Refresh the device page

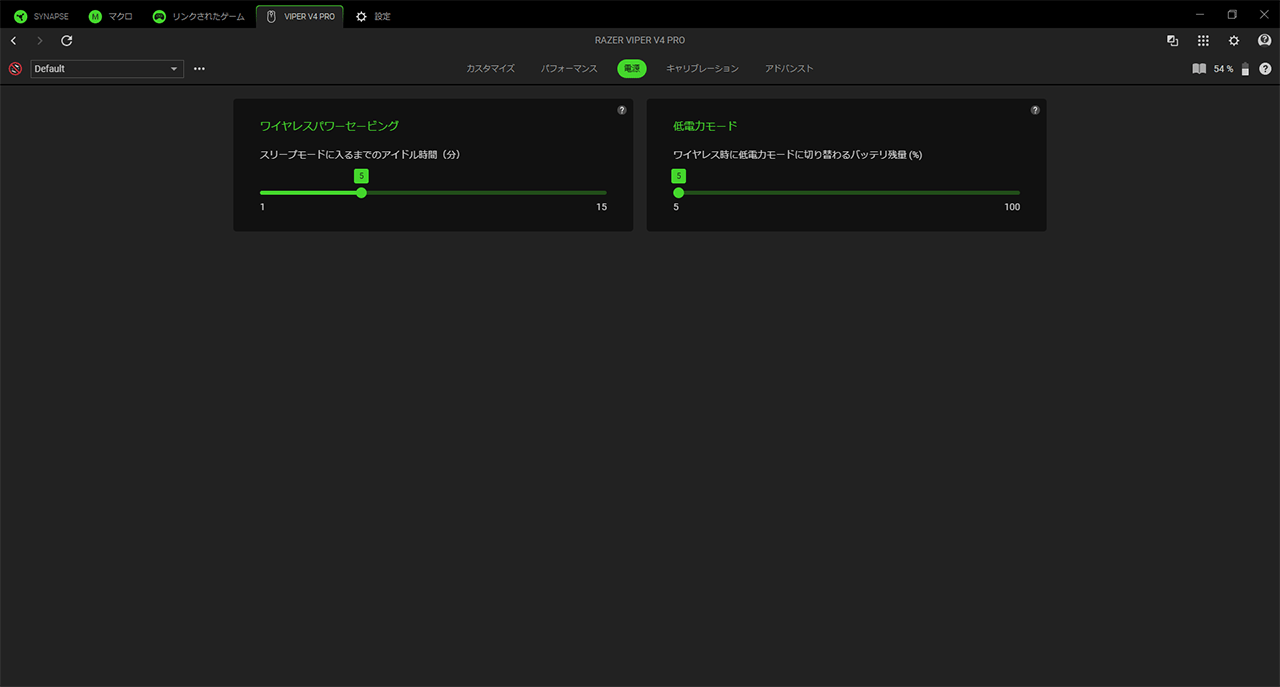tap(67, 41)
